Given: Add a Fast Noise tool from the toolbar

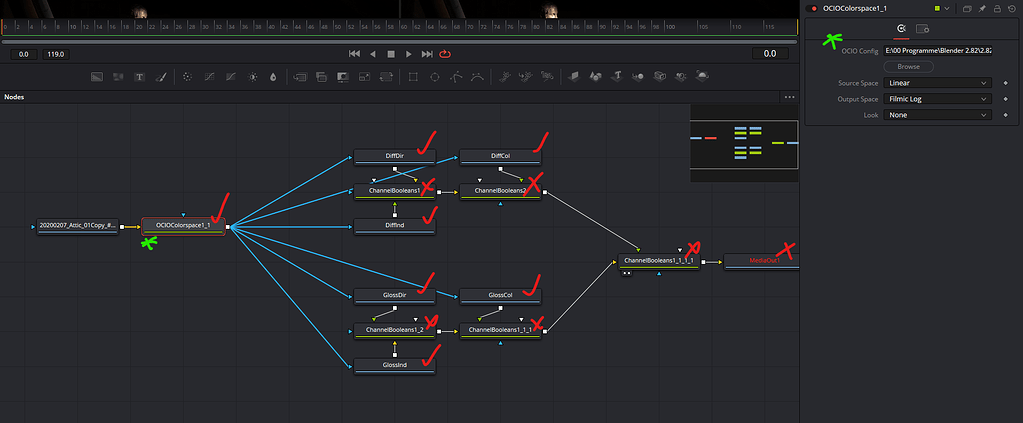Looking at the screenshot, I should [x=118, y=76].
